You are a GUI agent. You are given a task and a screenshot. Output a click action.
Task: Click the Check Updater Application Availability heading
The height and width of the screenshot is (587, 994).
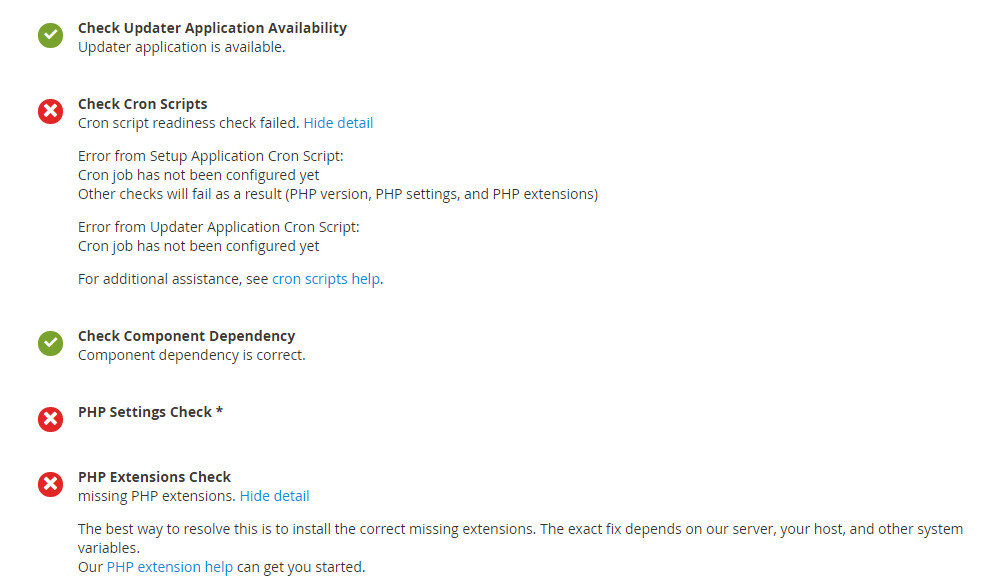tap(212, 28)
